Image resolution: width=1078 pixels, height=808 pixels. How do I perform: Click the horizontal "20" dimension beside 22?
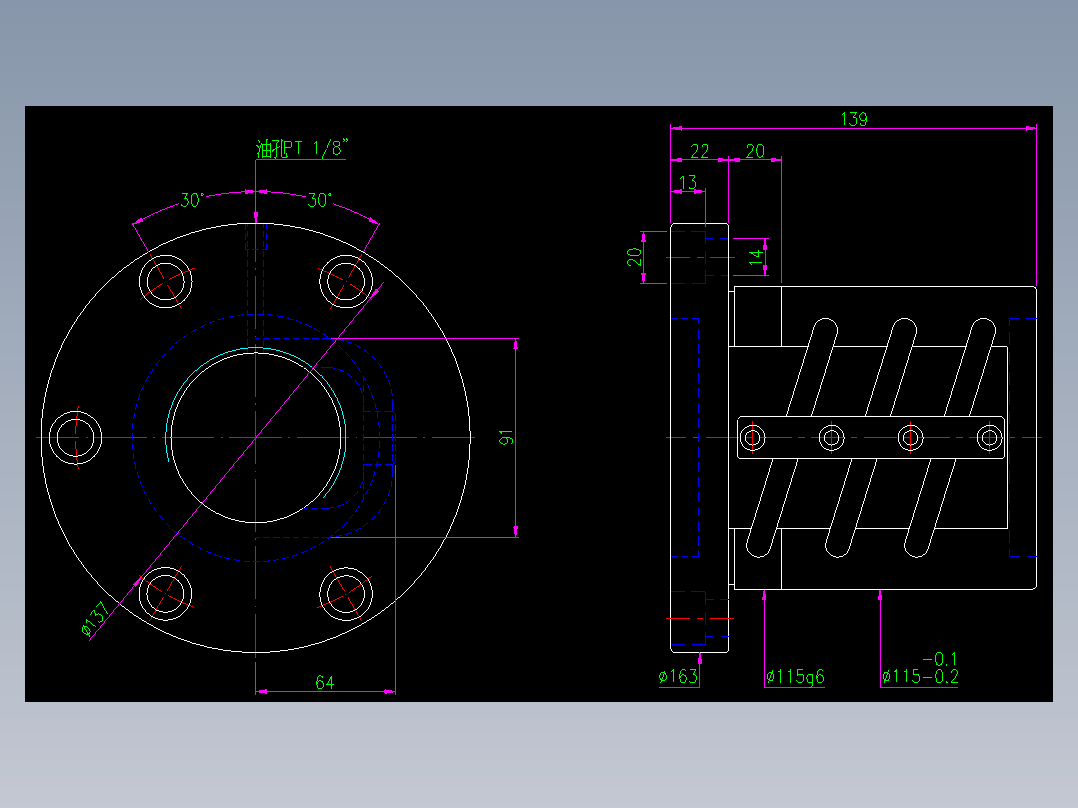coord(755,151)
